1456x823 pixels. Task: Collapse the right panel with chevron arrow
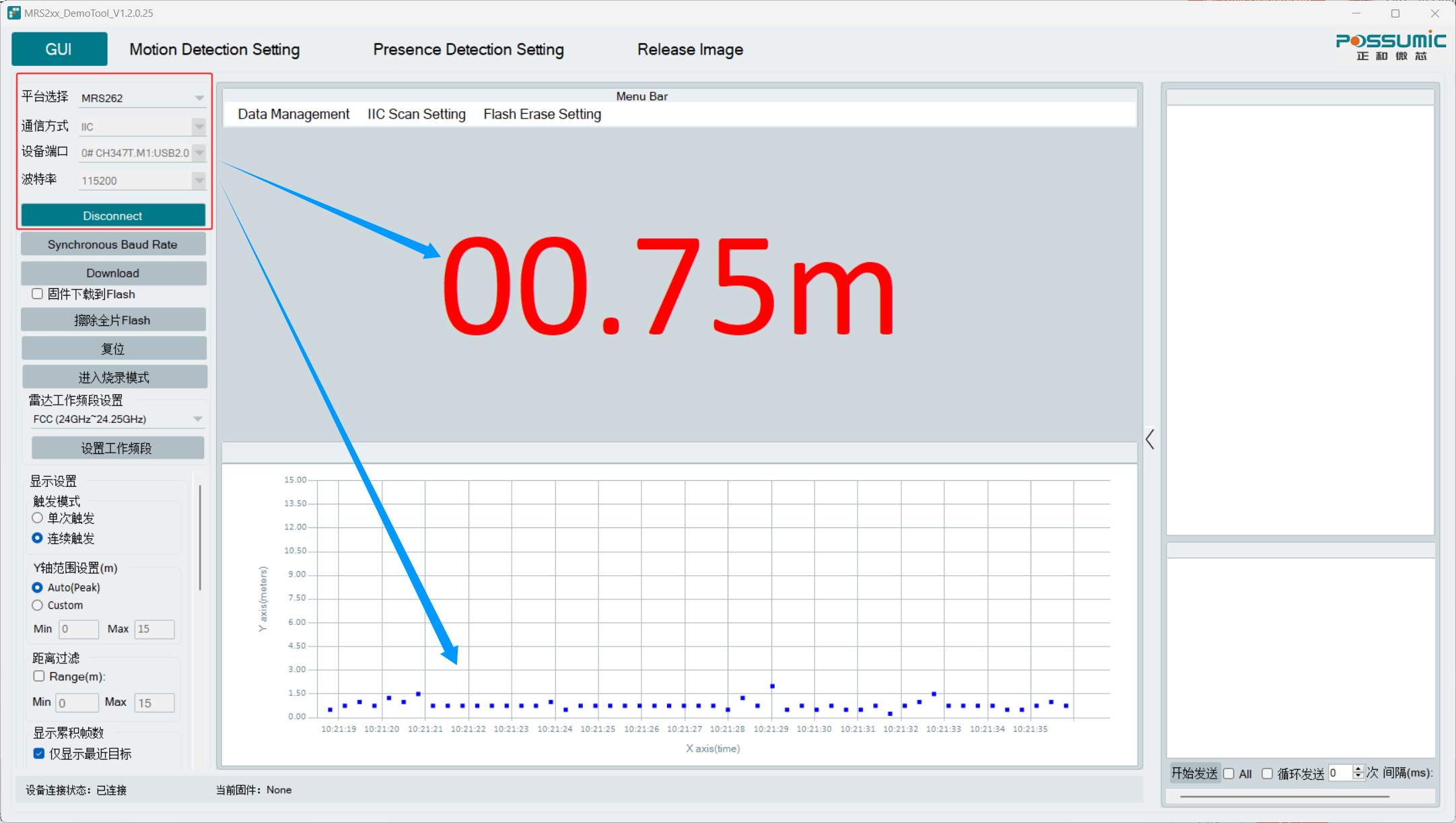pos(1150,440)
